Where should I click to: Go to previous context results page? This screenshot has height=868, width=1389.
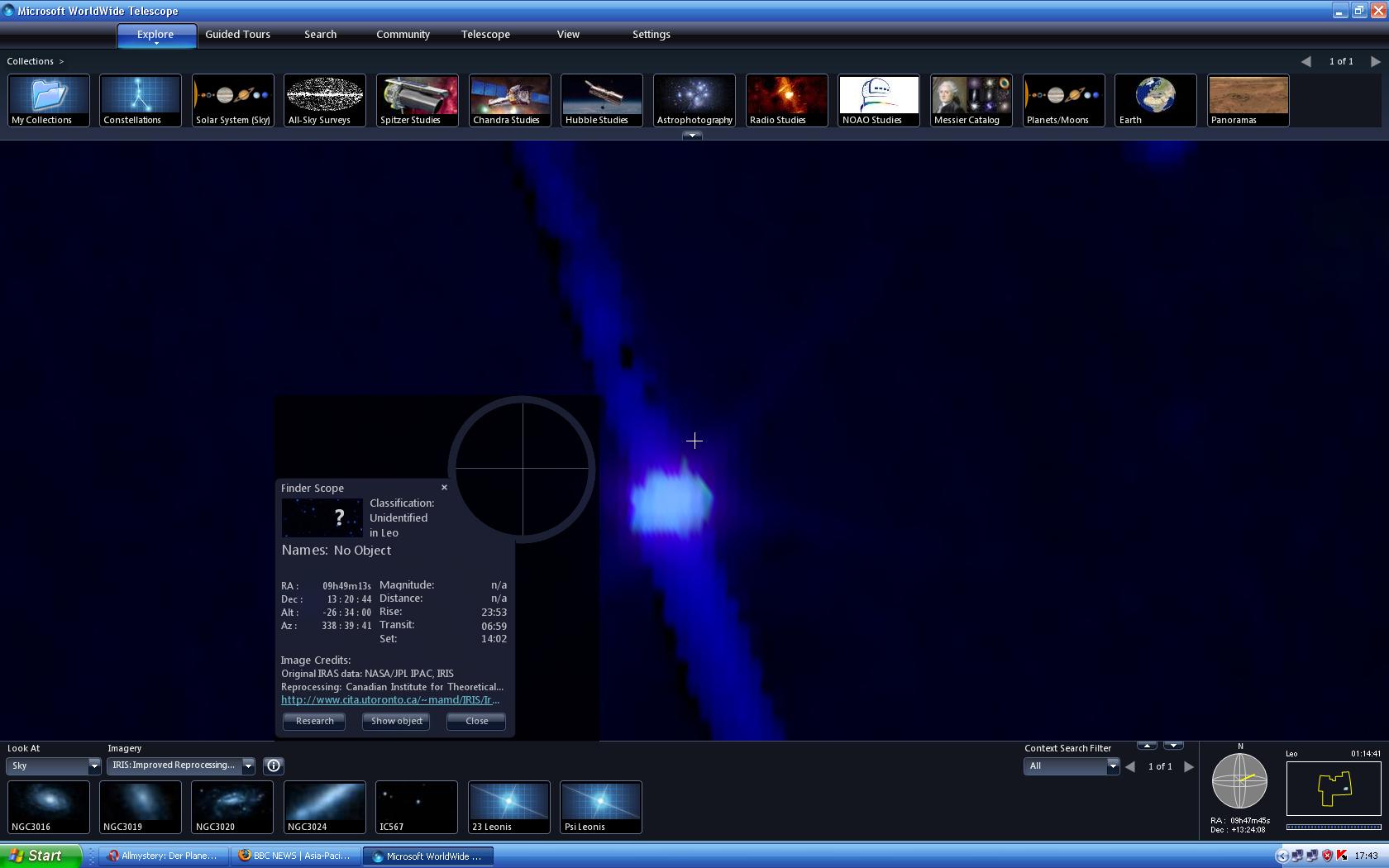click(x=1130, y=766)
